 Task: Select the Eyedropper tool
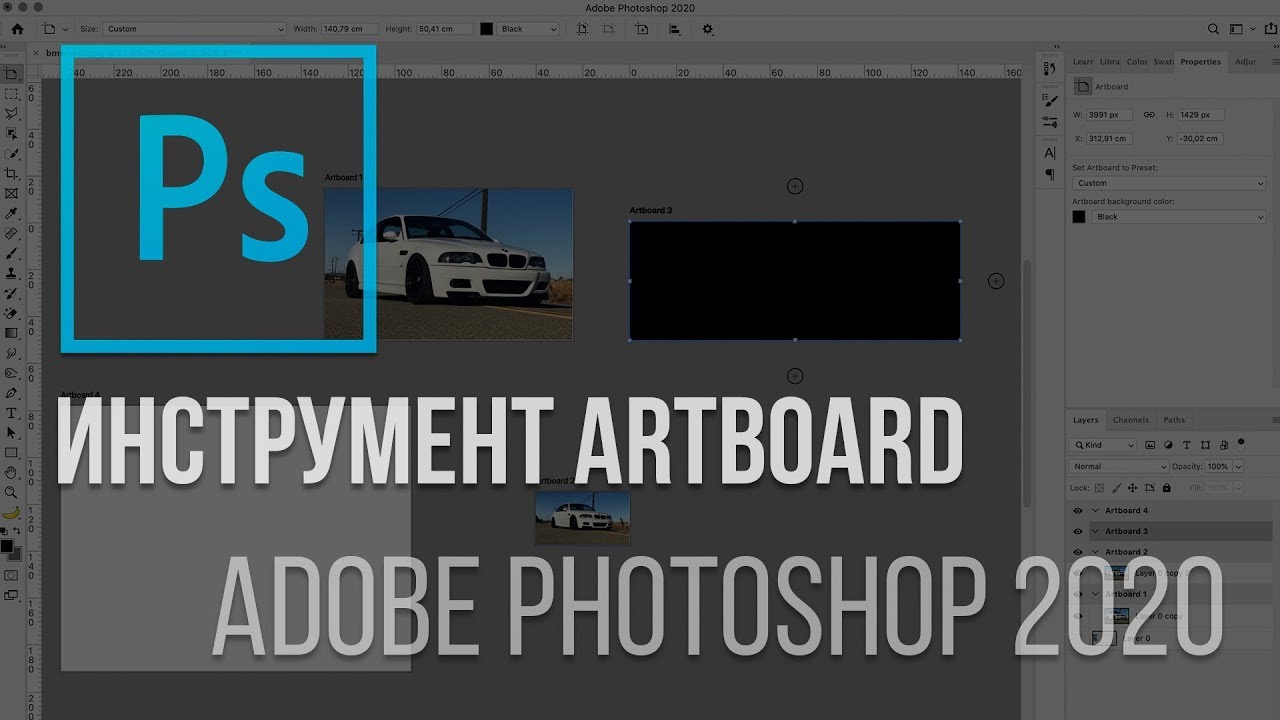pos(11,213)
